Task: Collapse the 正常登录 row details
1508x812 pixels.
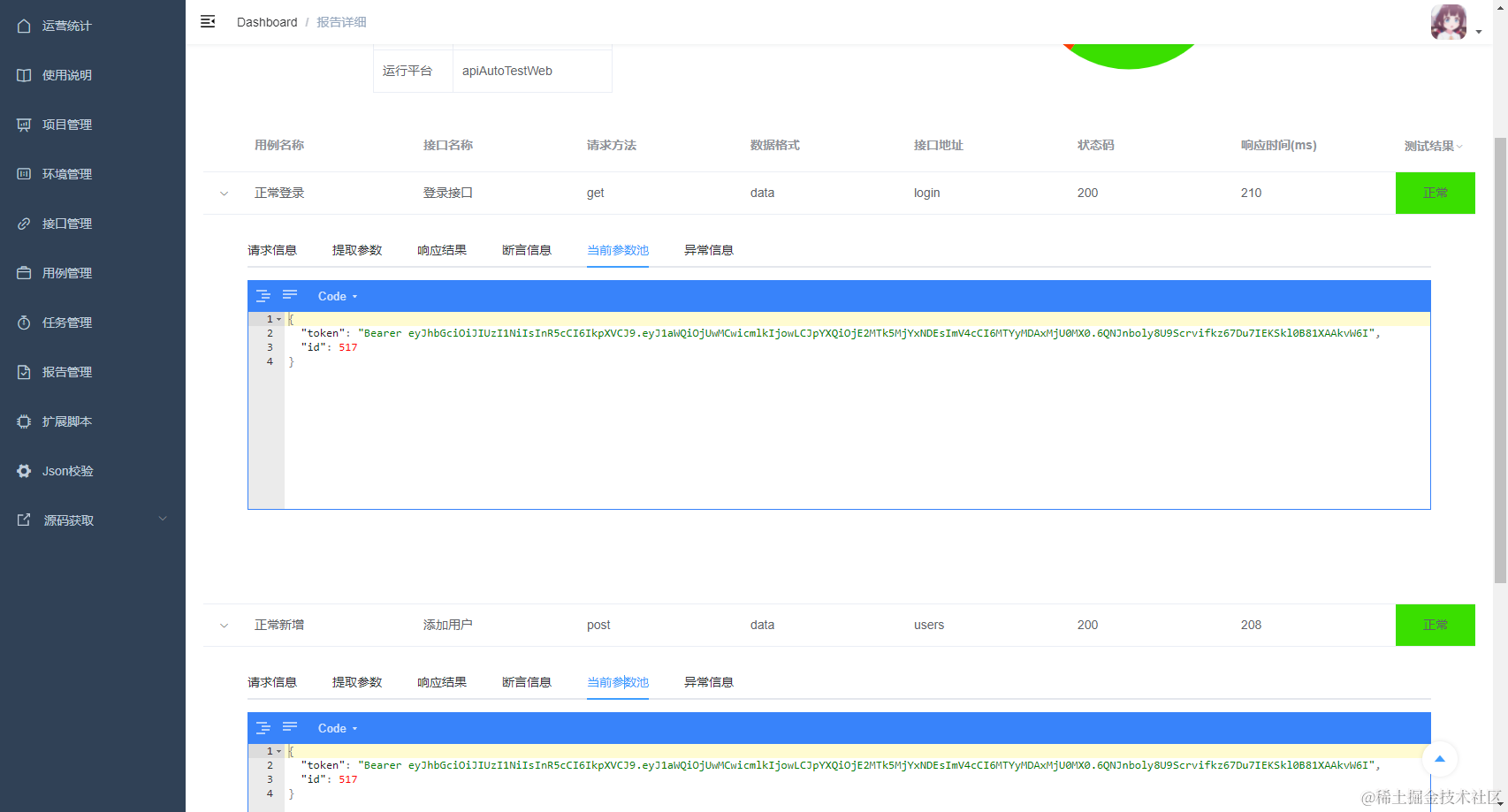Action: 225,194
